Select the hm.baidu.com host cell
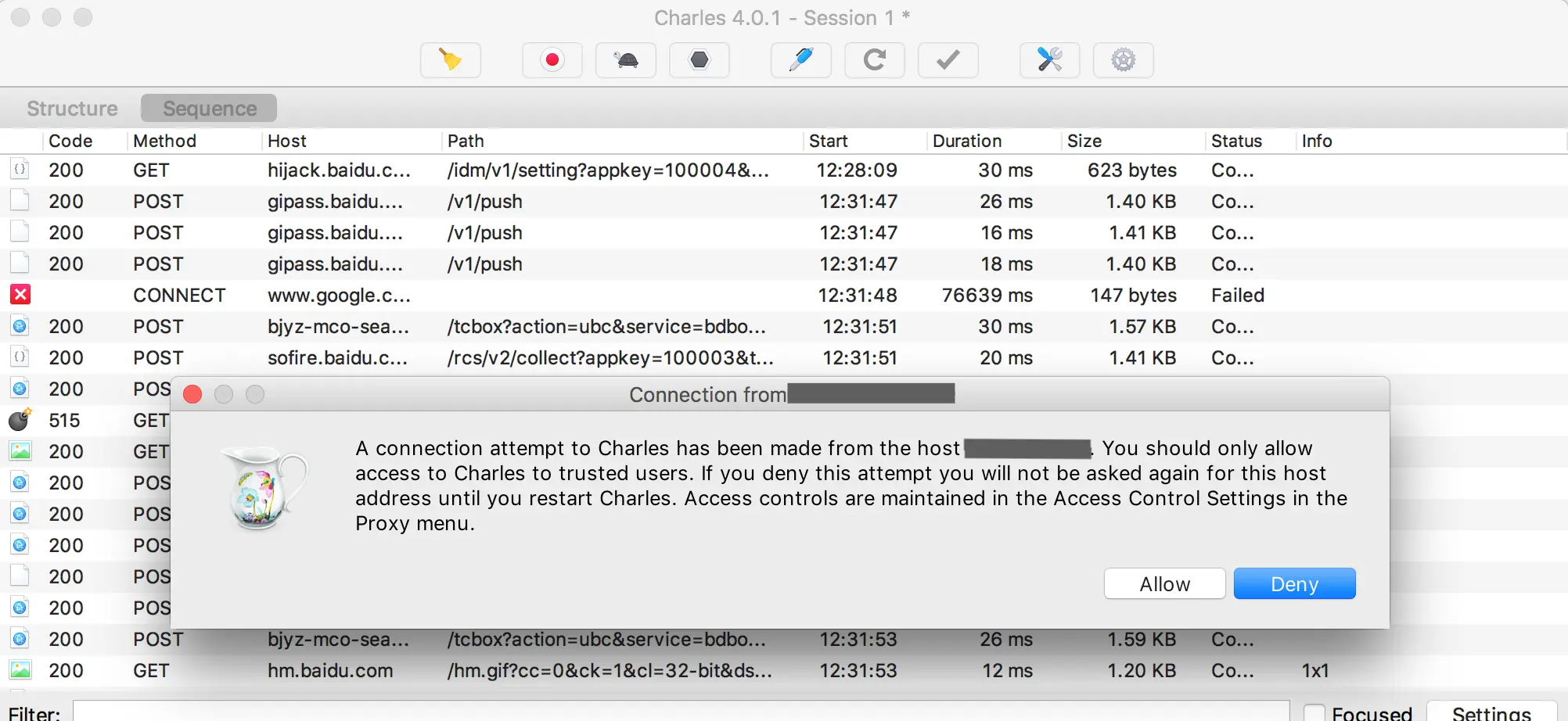The height and width of the screenshot is (721, 1568). pos(330,670)
